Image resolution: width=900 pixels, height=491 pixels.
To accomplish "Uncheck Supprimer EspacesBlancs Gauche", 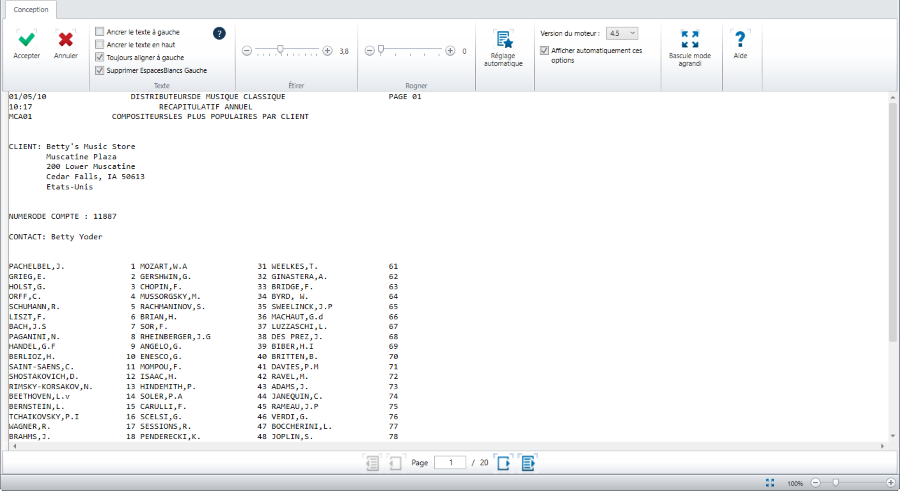I will pyautogui.click(x=99, y=71).
